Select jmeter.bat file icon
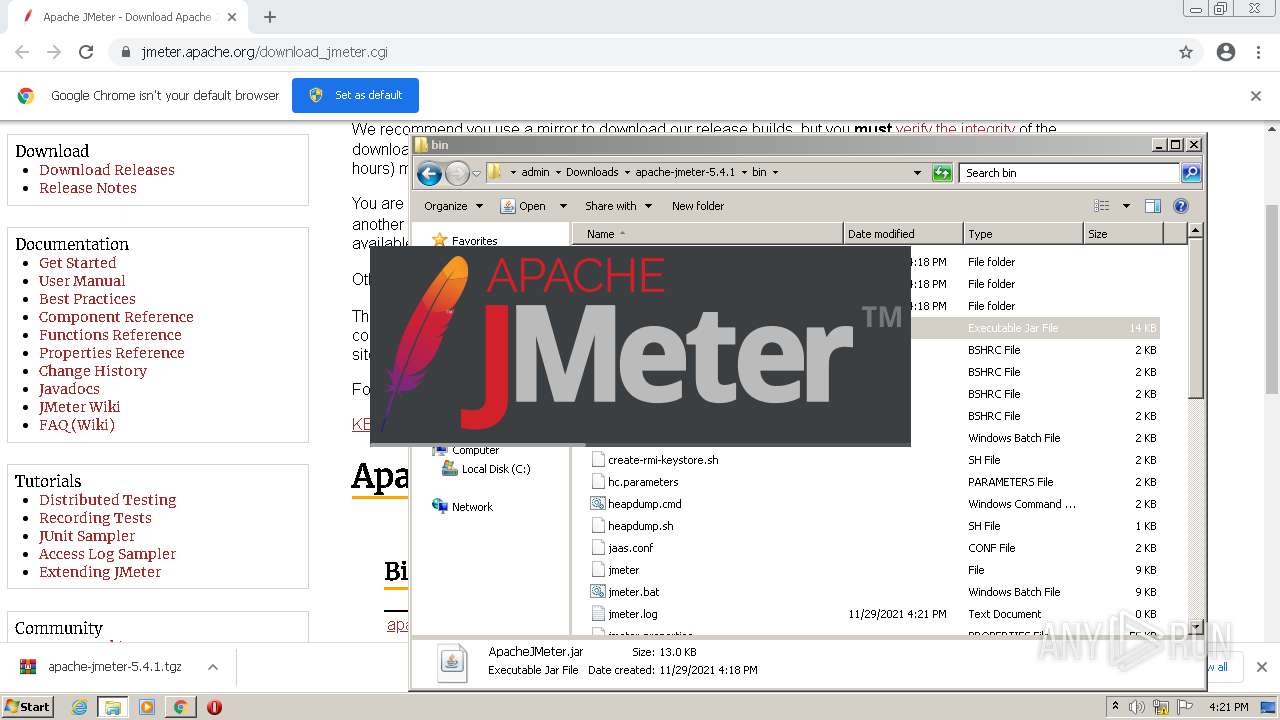 [x=598, y=592]
